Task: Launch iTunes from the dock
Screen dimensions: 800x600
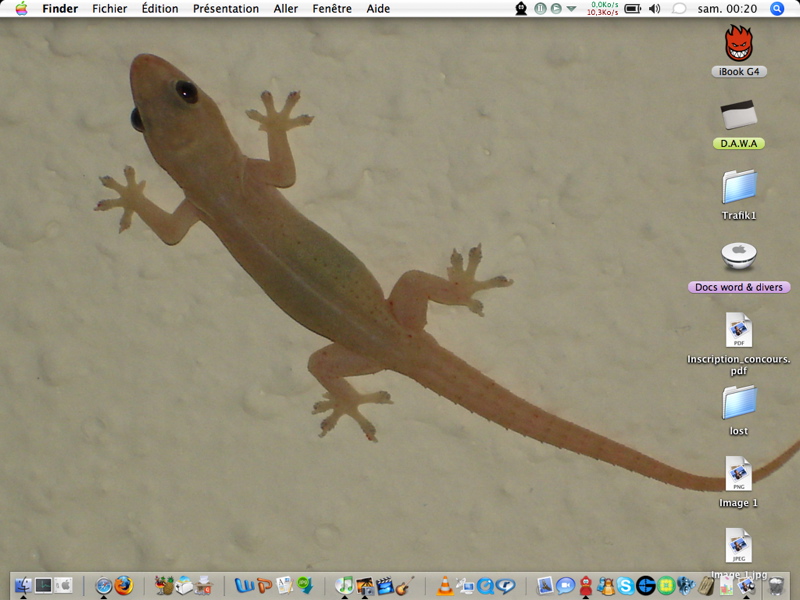Action: [x=344, y=585]
